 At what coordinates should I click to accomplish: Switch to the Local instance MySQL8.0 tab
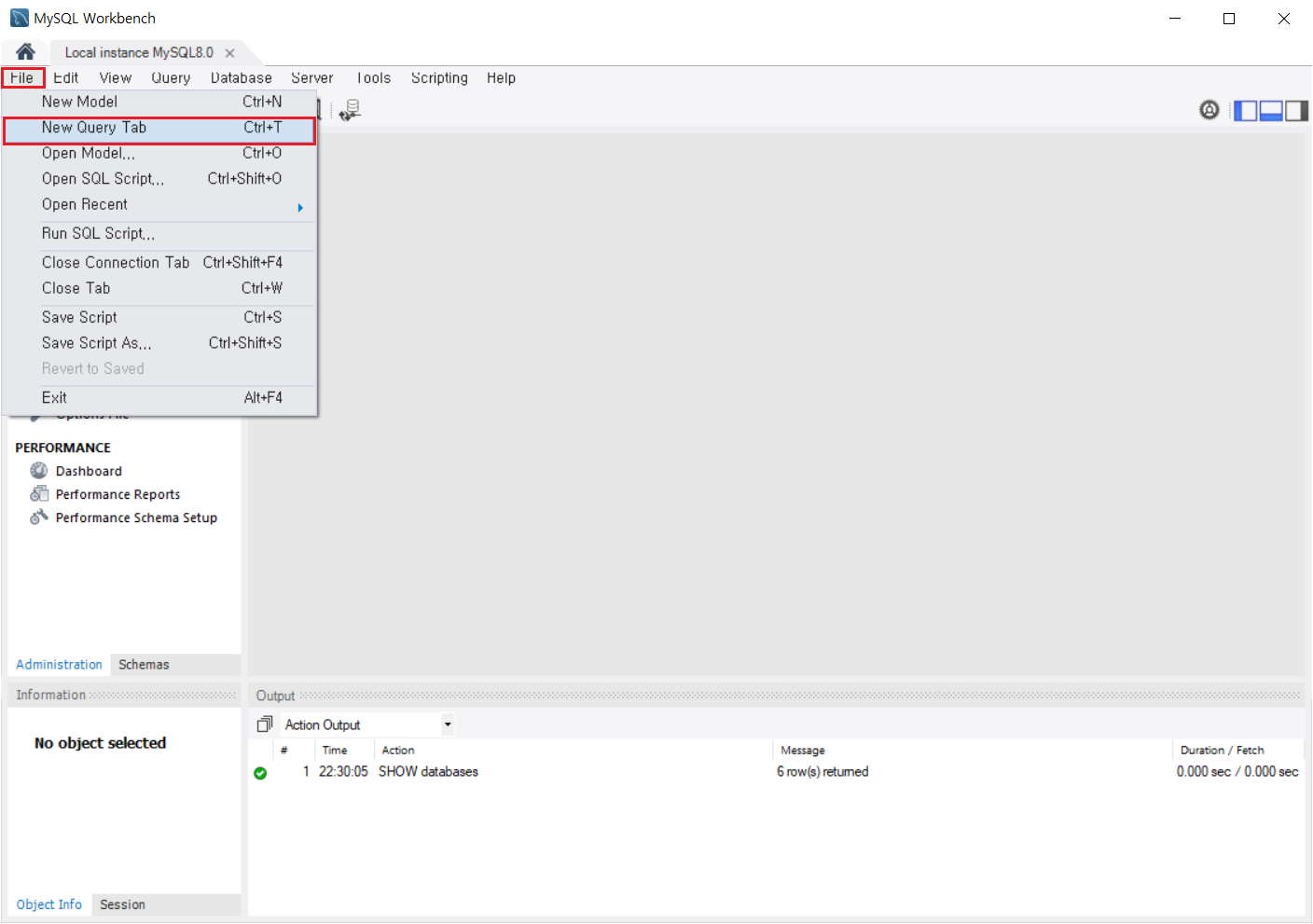click(x=139, y=53)
